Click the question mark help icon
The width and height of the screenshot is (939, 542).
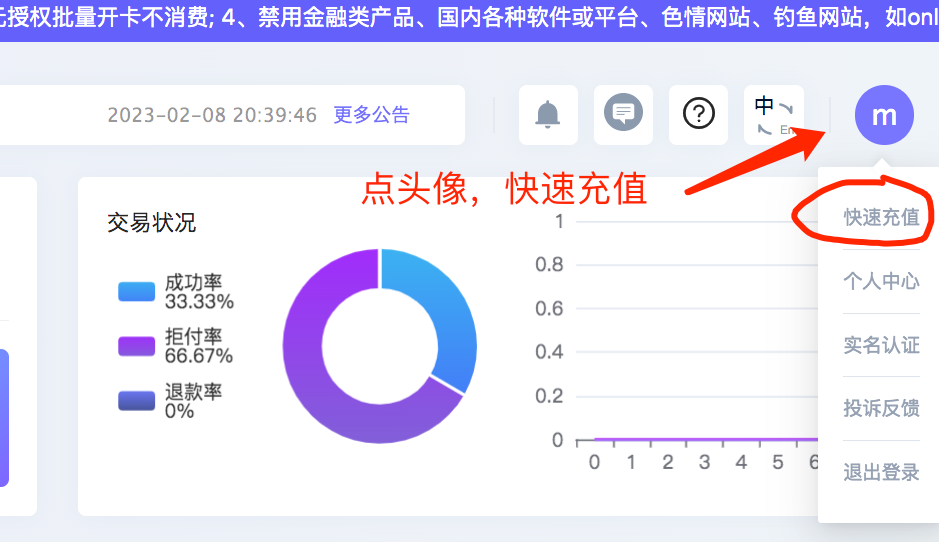click(x=698, y=114)
